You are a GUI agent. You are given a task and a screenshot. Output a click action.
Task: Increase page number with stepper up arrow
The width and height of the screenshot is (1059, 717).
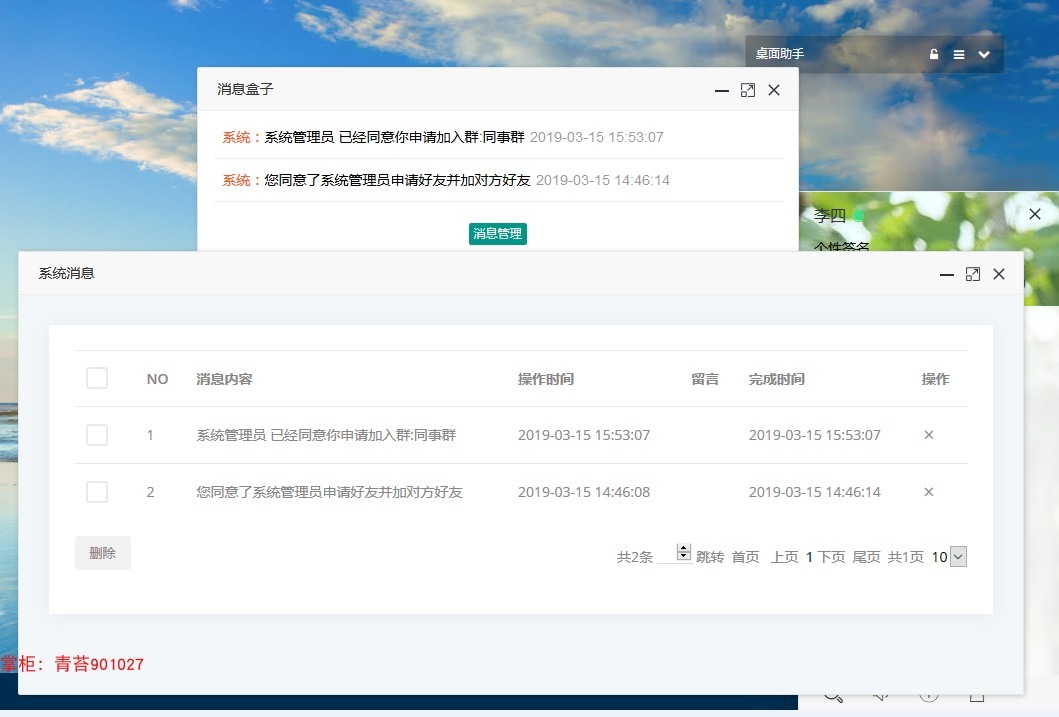pos(683,548)
